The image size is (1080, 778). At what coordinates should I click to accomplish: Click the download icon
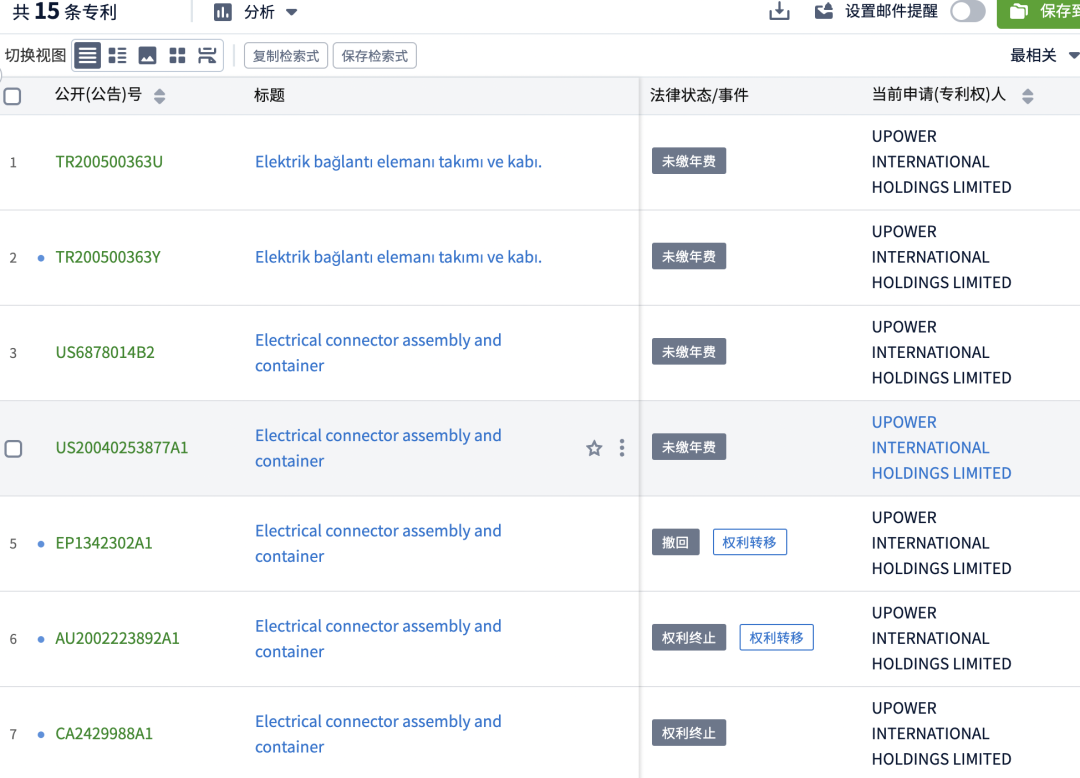pyautogui.click(x=779, y=12)
